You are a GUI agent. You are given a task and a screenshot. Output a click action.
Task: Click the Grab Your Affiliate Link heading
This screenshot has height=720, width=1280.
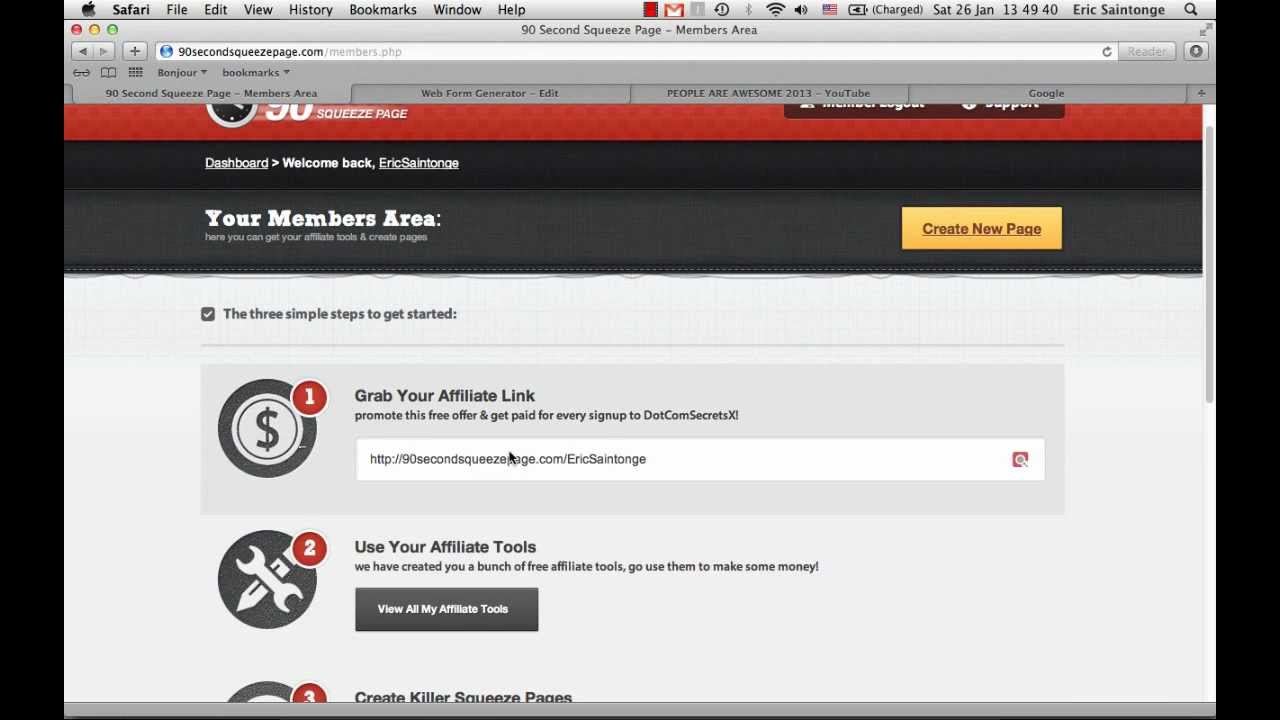point(444,396)
